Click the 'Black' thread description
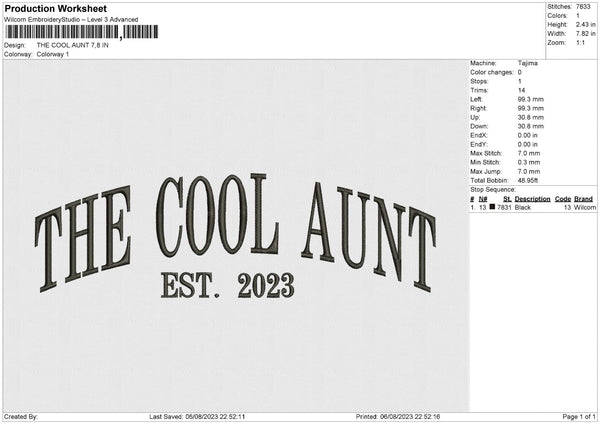The width and height of the screenshot is (600, 424). tap(522, 207)
